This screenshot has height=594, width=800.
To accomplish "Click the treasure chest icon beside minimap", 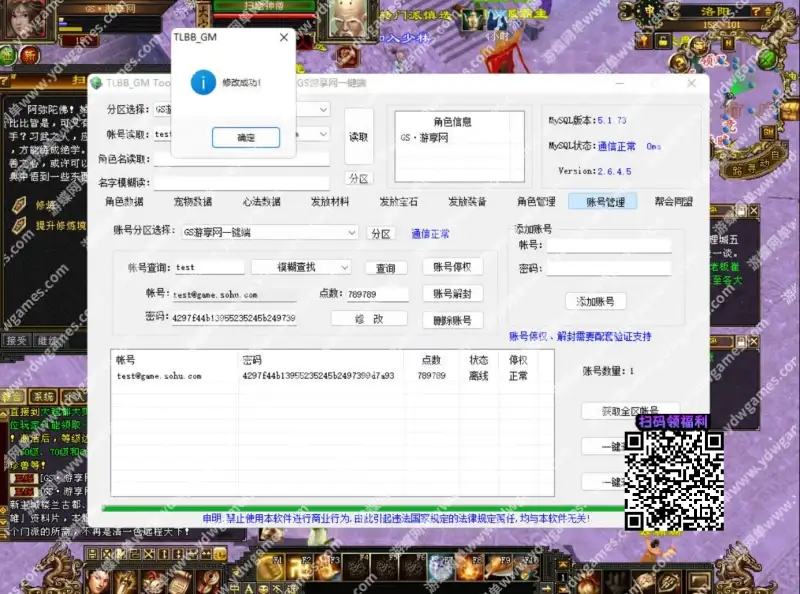I will click(x=790, y=111).
